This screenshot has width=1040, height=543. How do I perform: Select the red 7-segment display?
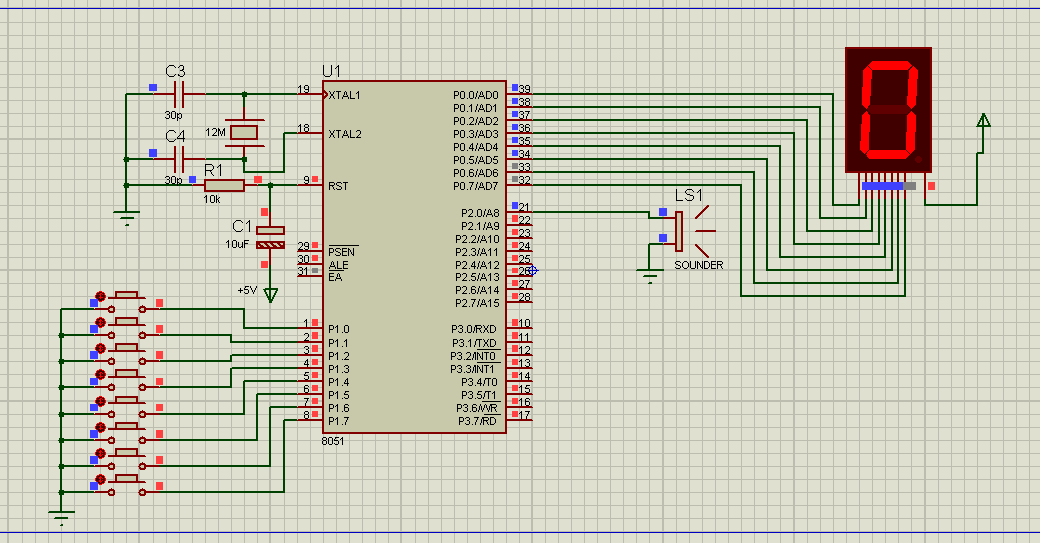coord(889,109)
